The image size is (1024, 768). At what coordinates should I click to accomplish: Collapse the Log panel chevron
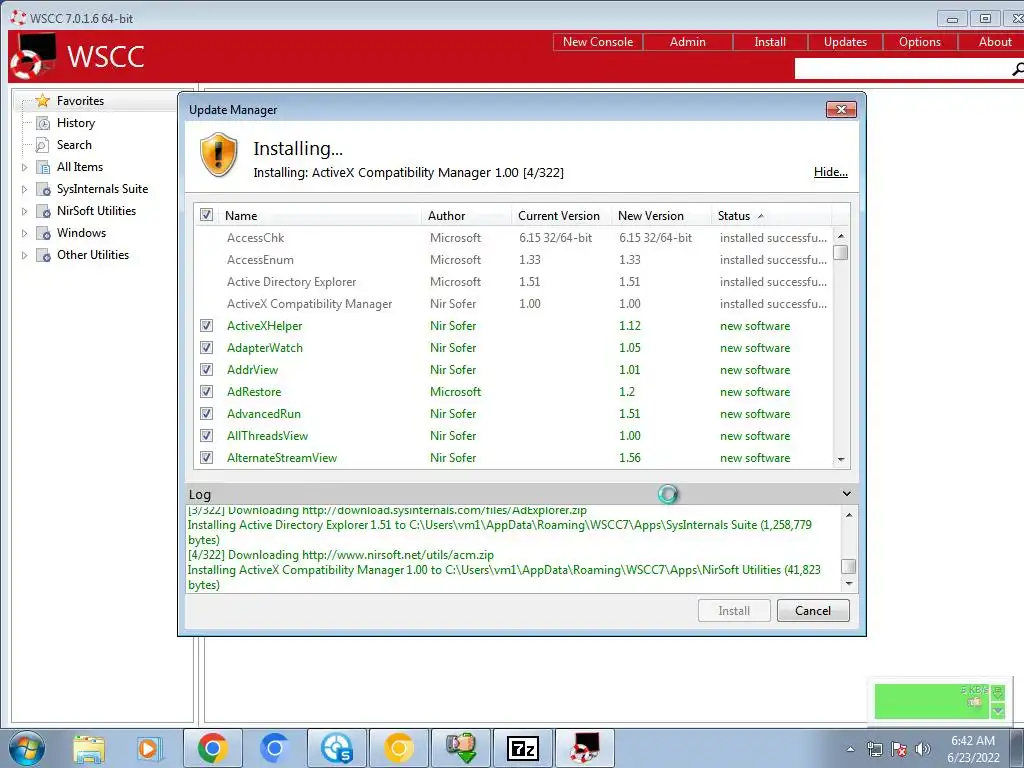pyautogui.click(x=846, y=494)
